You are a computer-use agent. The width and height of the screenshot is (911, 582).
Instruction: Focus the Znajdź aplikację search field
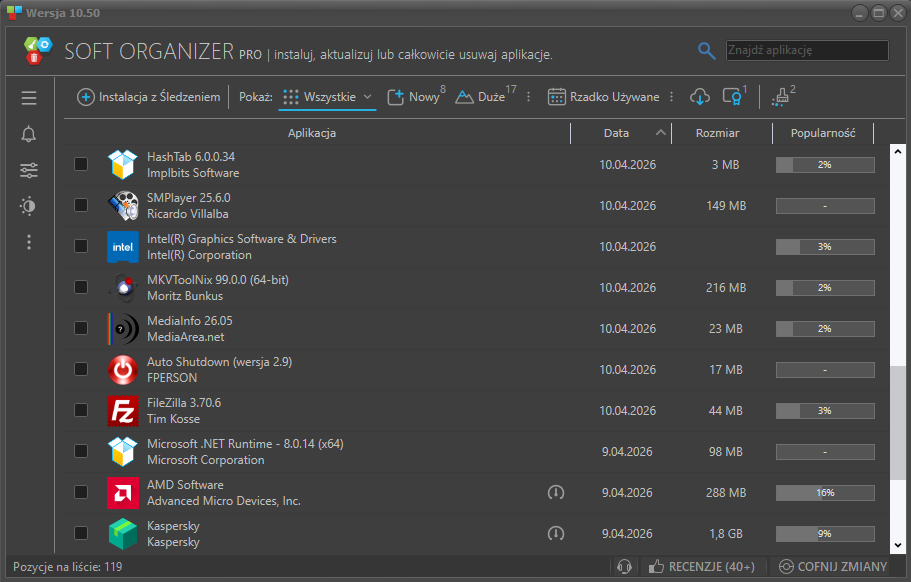click(807, 51)
